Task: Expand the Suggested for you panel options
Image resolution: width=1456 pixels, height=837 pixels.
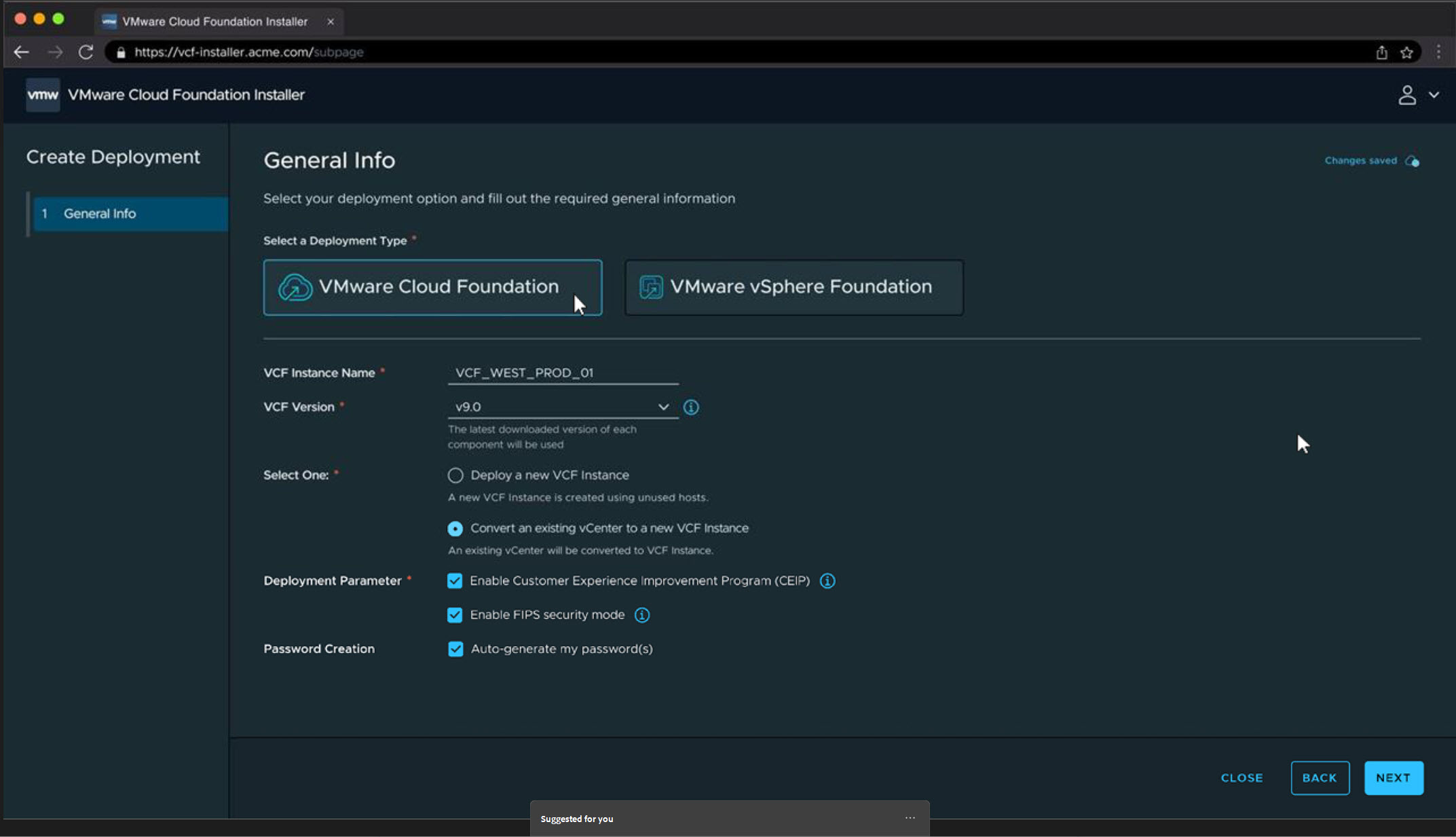Action: click(x=910, y=818)
